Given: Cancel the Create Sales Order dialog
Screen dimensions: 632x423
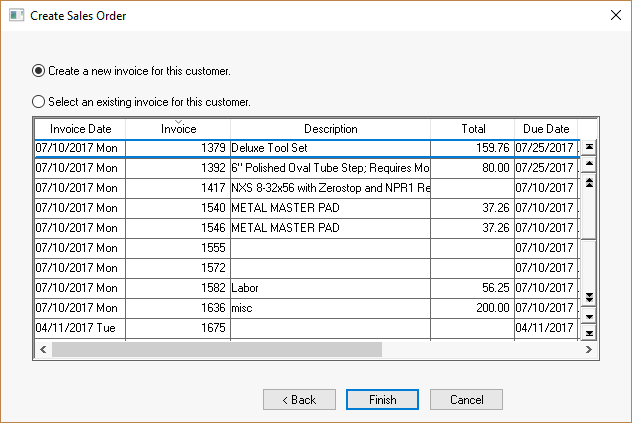Looking at the screenshot, I should click(466, 400).
